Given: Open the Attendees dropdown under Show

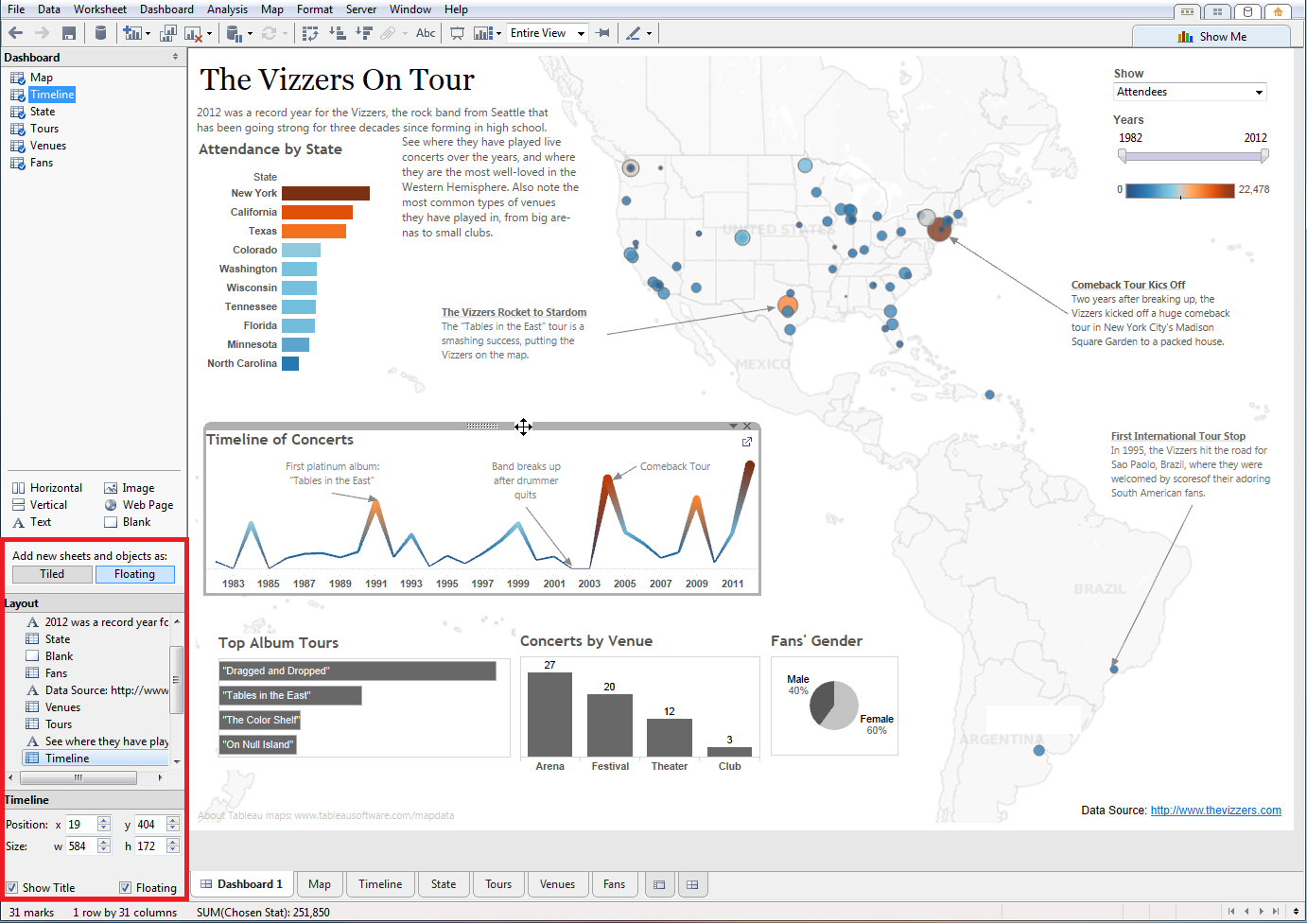Looking at the screenshot, I should (1258, 92).
